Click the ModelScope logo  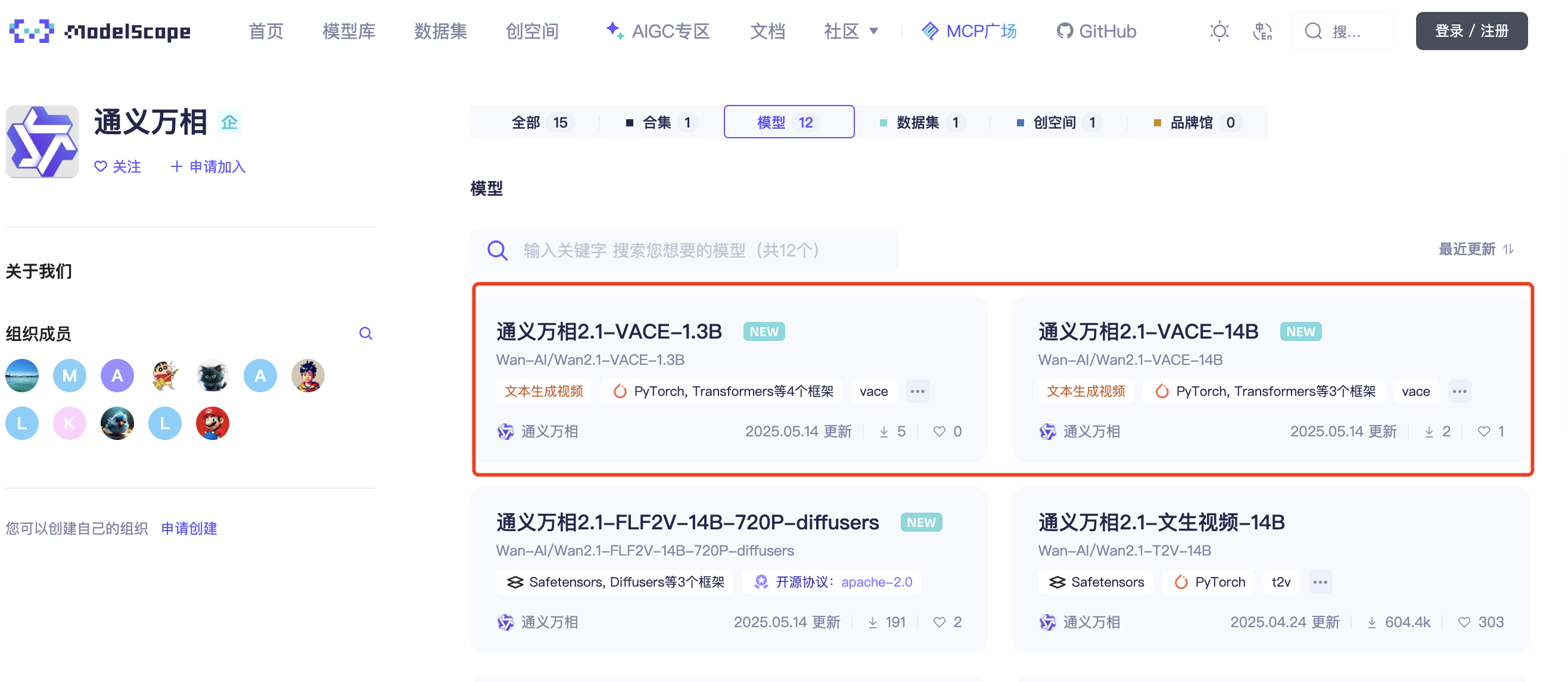click(99, 31)
